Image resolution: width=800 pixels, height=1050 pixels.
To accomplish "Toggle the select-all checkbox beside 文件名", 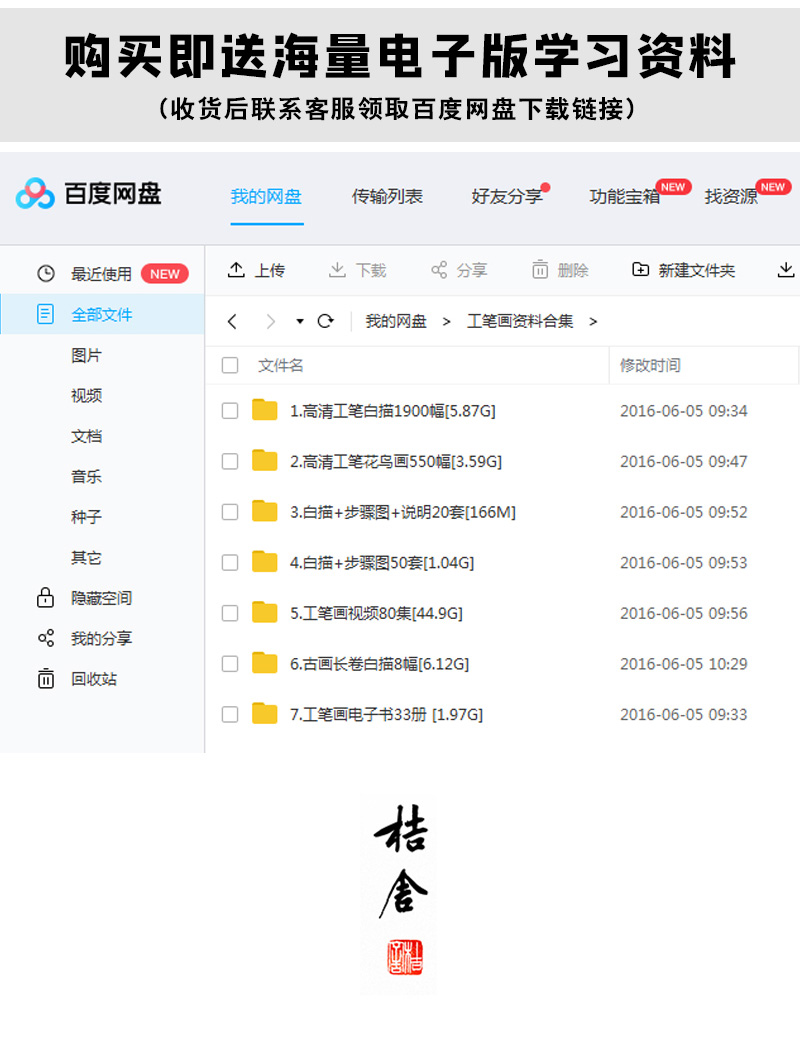I will click(230, 366).
